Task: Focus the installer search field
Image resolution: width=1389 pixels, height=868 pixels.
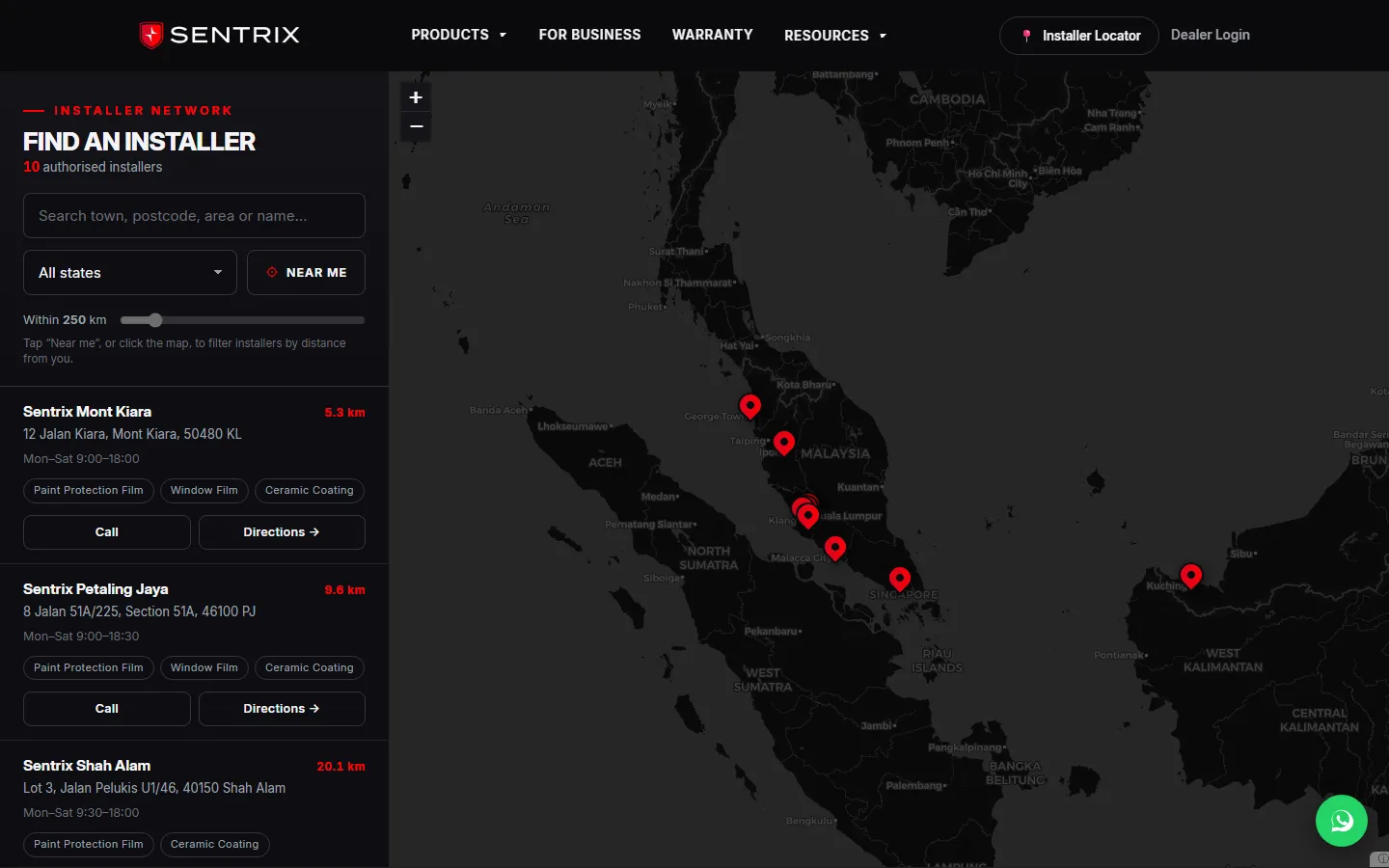Action: [194, 216]
